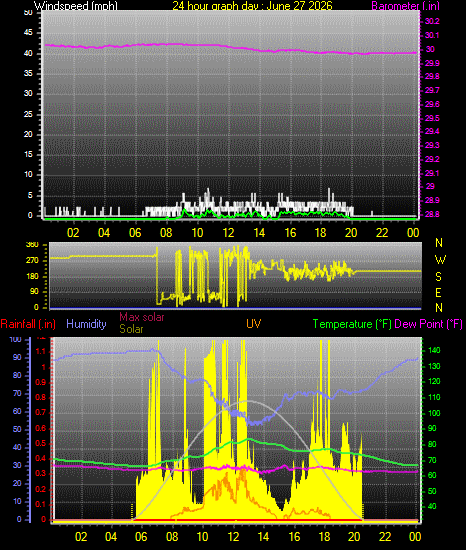
Task: Click 0.1 on the rainfall axis
Action: pyautogui.click(x=41, y=504)
